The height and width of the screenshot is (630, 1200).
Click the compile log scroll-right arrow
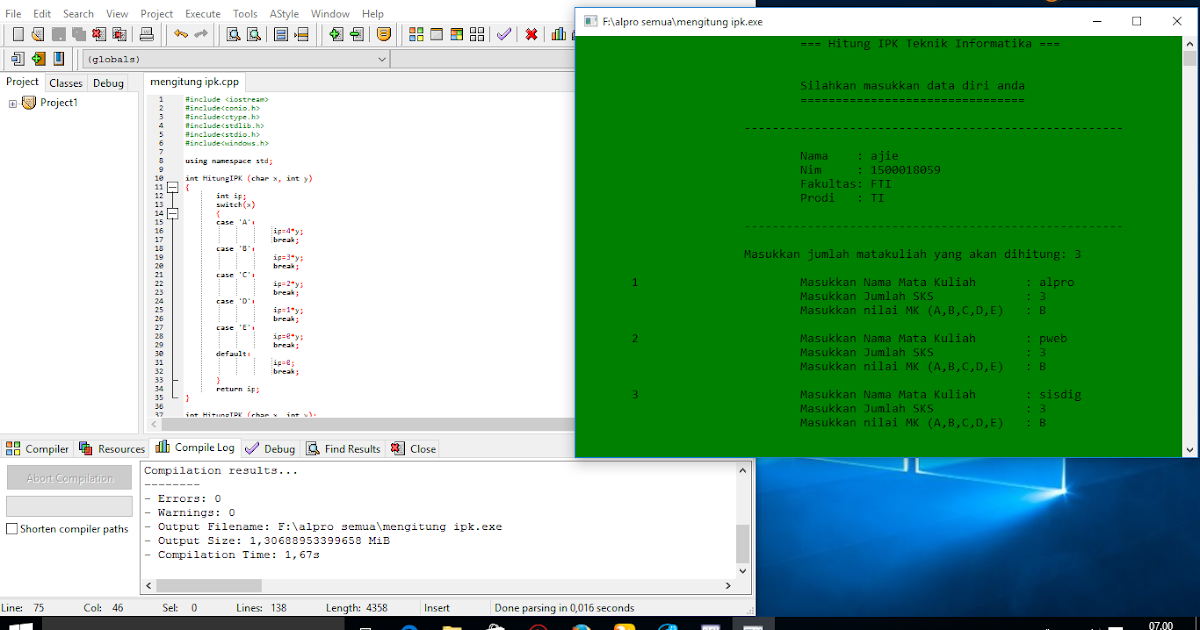click(727, 585)
